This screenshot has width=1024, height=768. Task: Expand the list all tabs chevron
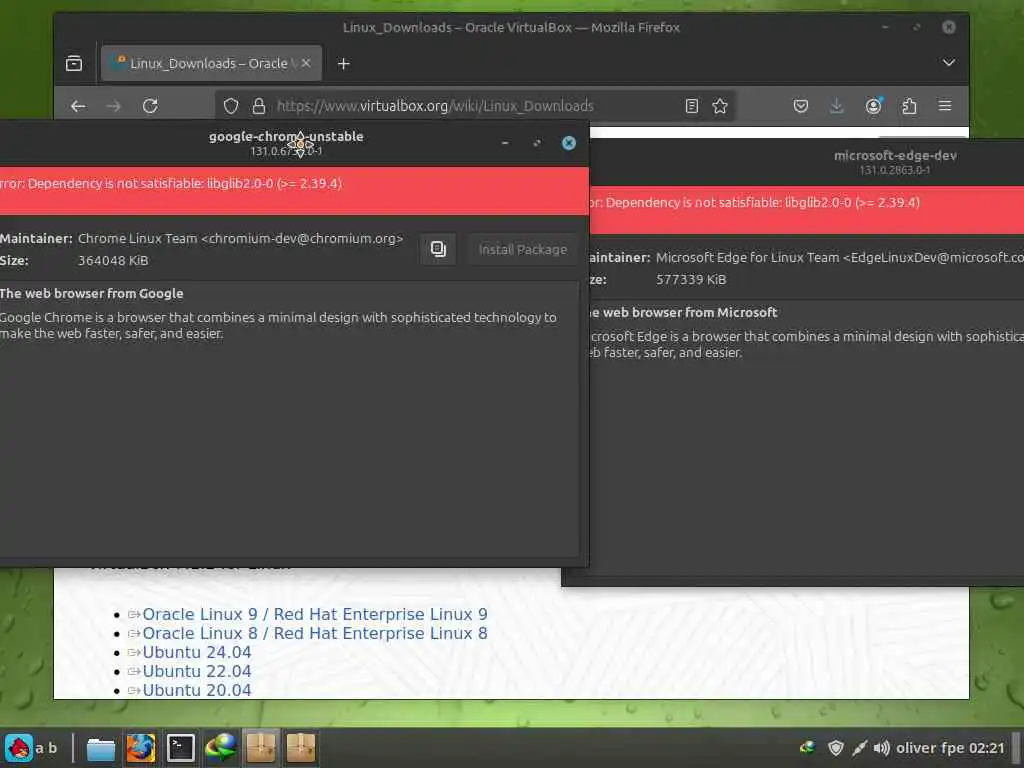point(949,63)
